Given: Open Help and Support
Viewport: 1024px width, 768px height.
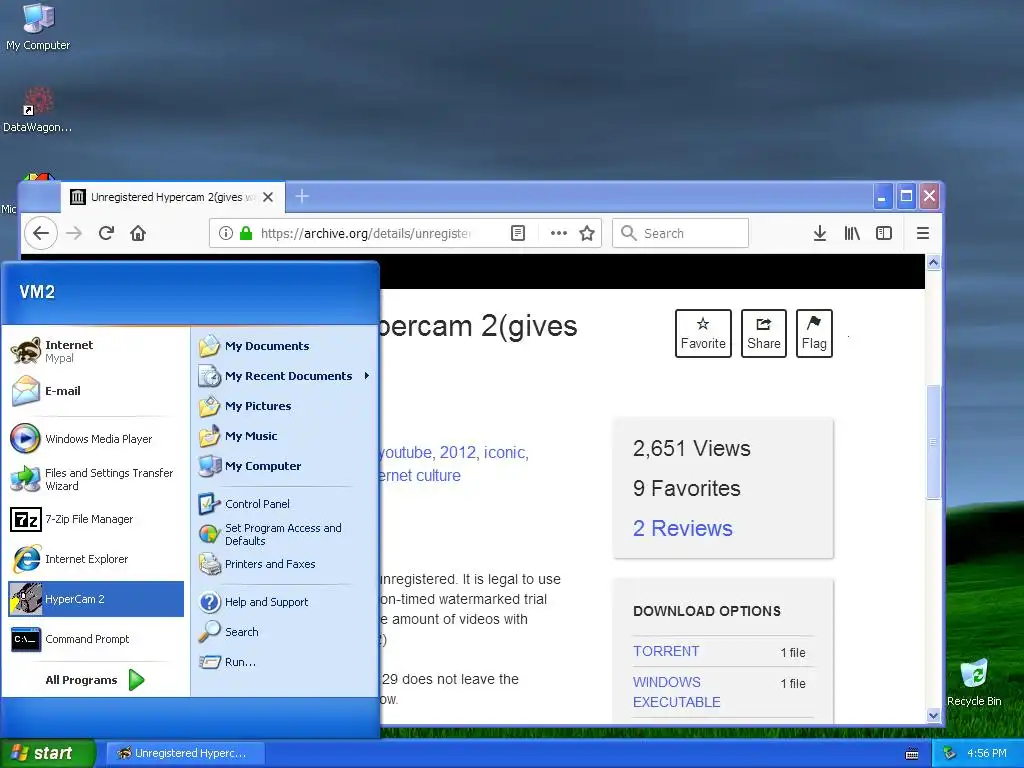Looking at the screenshot, I should [284, 602].
